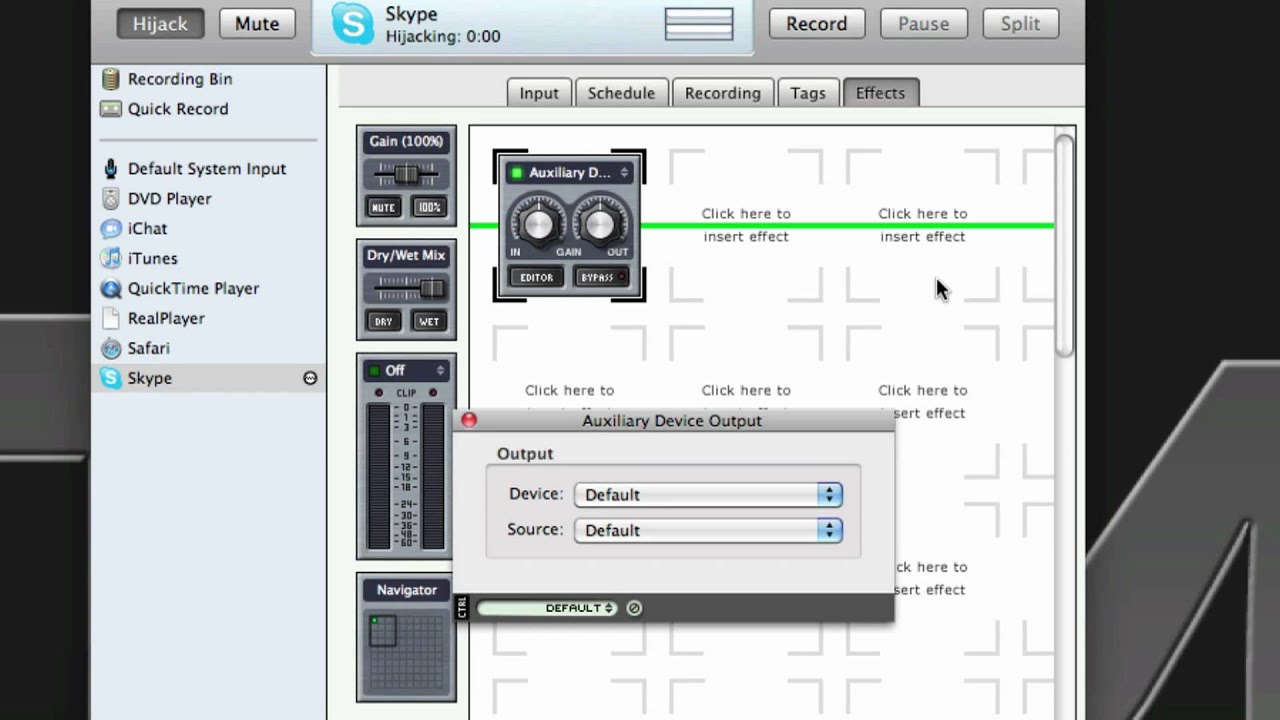Image resolution: width=1280 pixels, height=720 pixels.
Task: Click the effects grid vertical scrollbar
Action: (1064, 244)
